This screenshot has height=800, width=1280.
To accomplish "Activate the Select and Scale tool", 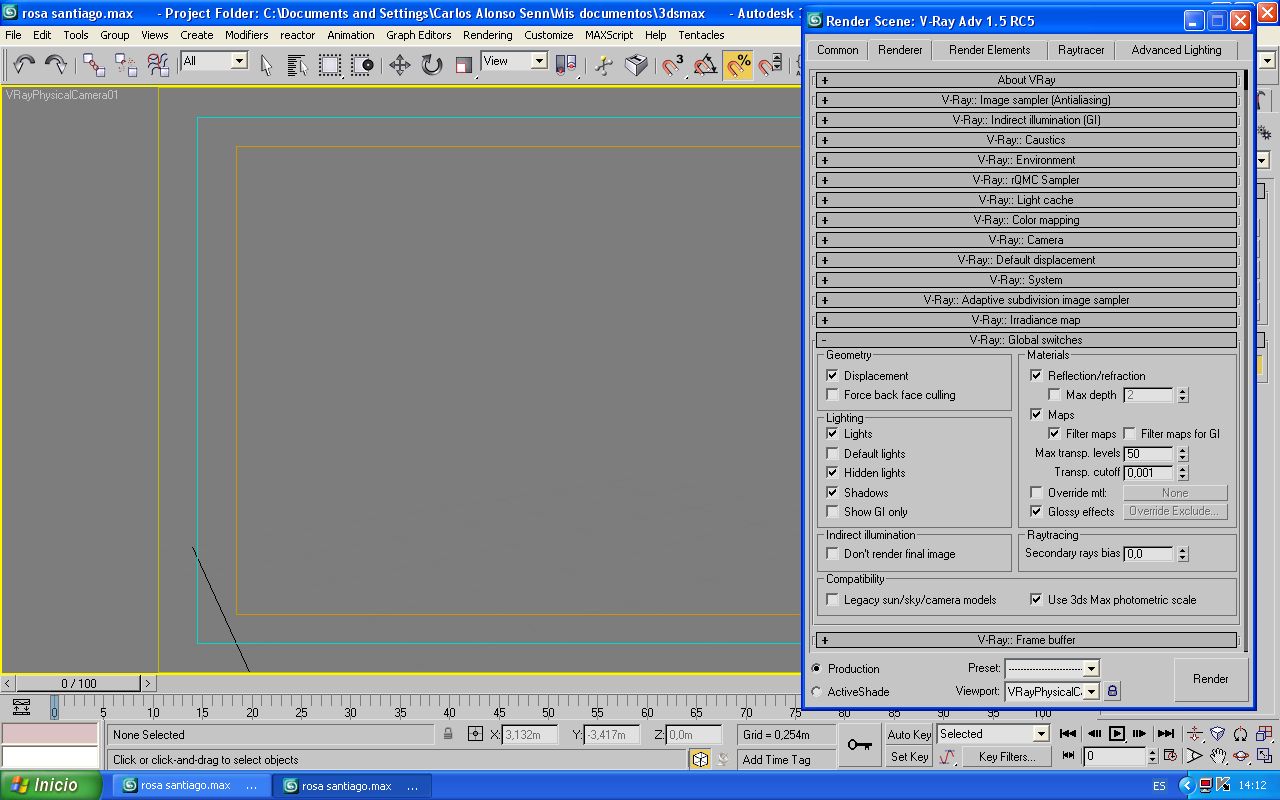I will pyautogui.click(x=464, y=65).
